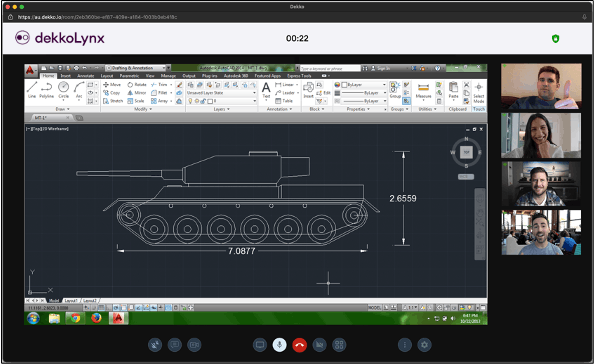The height and width of the screenshot is (364, 594).
Task: End the call with red hang-up button
Action: point(299,345)
